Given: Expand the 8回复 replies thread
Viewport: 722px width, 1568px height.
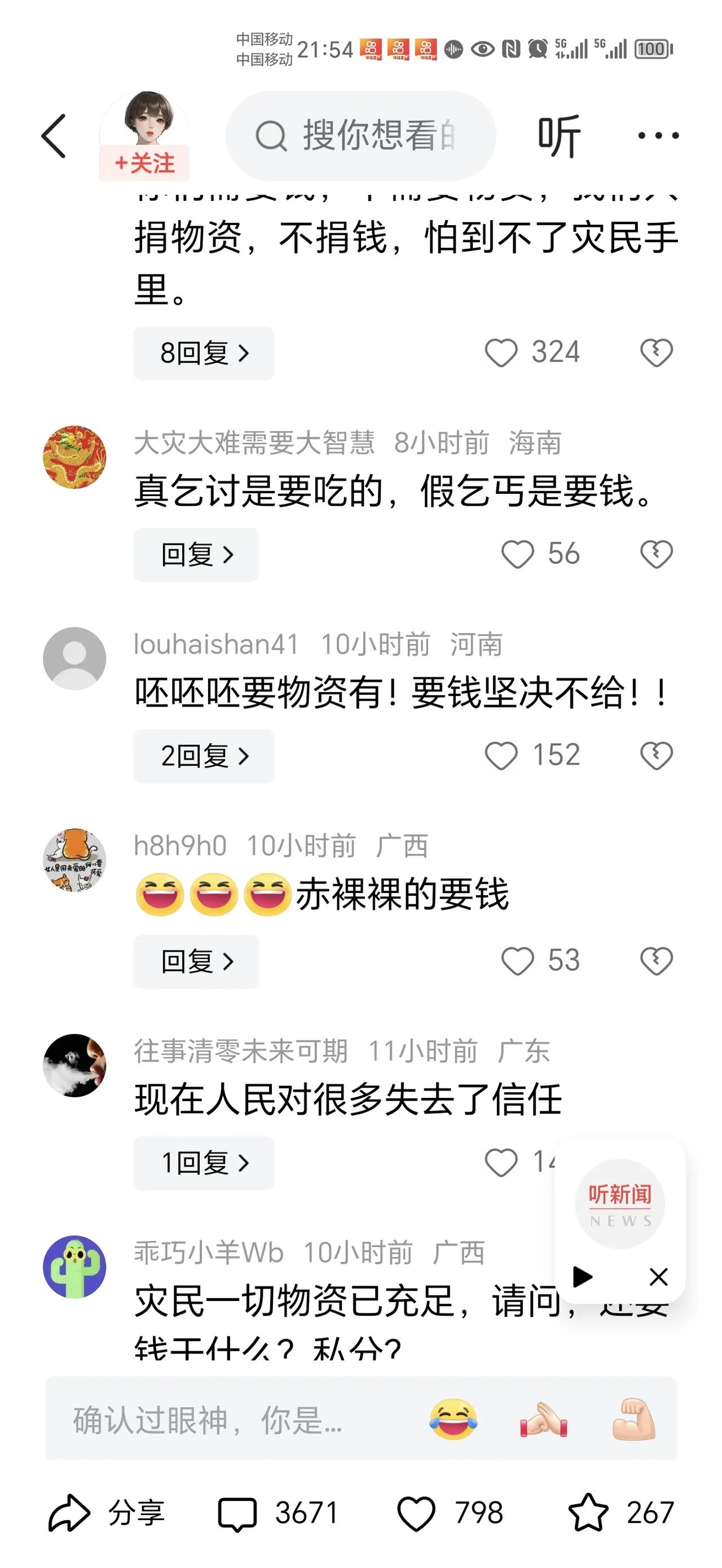Looking at the screenshot, I should point(204,353).
